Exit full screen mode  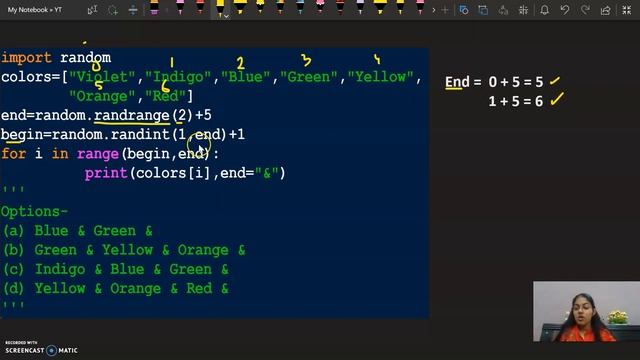click(627, 10)
